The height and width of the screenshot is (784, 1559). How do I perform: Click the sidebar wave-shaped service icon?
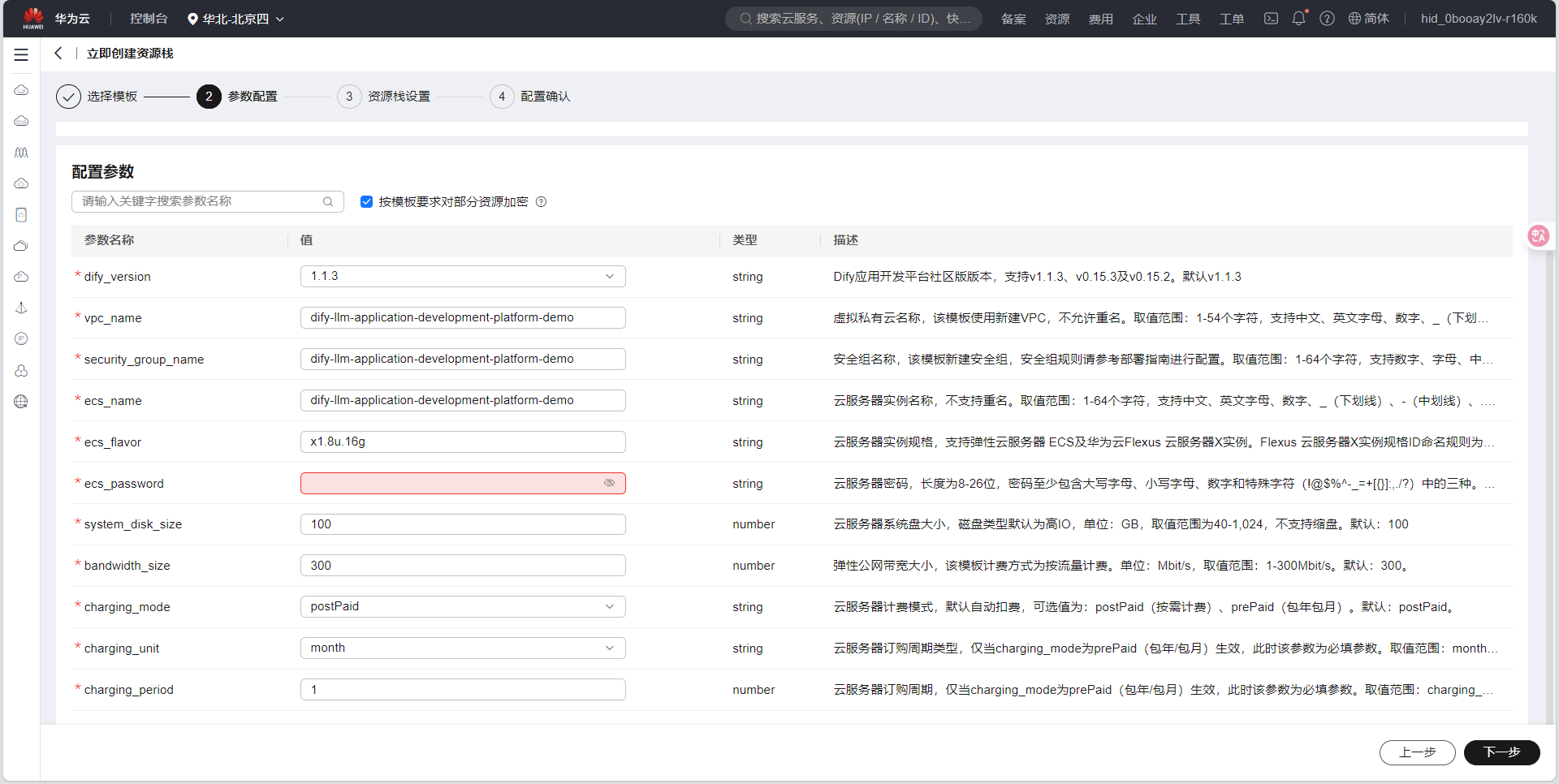[21, 153]
